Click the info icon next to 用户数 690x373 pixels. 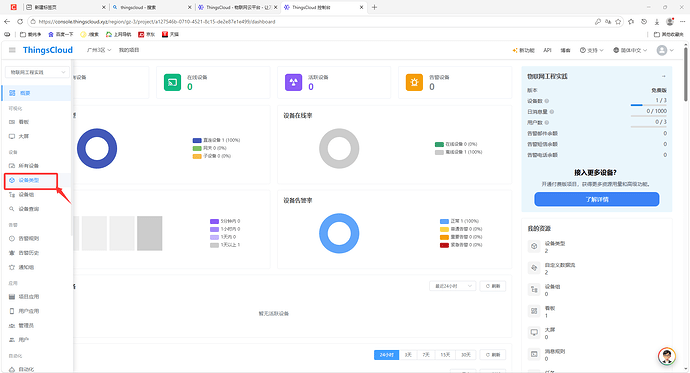[x=547, y=122]
